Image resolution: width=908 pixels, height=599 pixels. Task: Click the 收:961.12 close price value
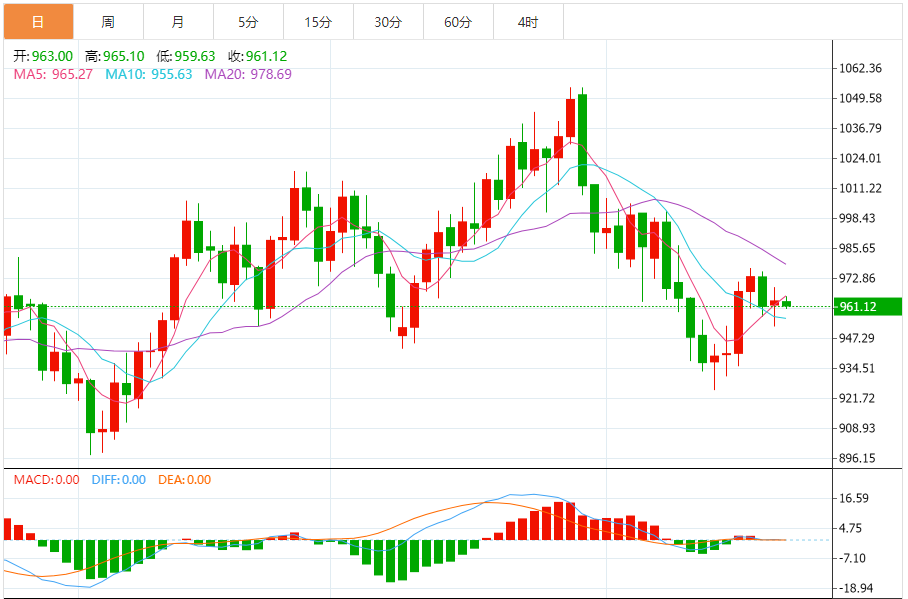pos(258,56)
